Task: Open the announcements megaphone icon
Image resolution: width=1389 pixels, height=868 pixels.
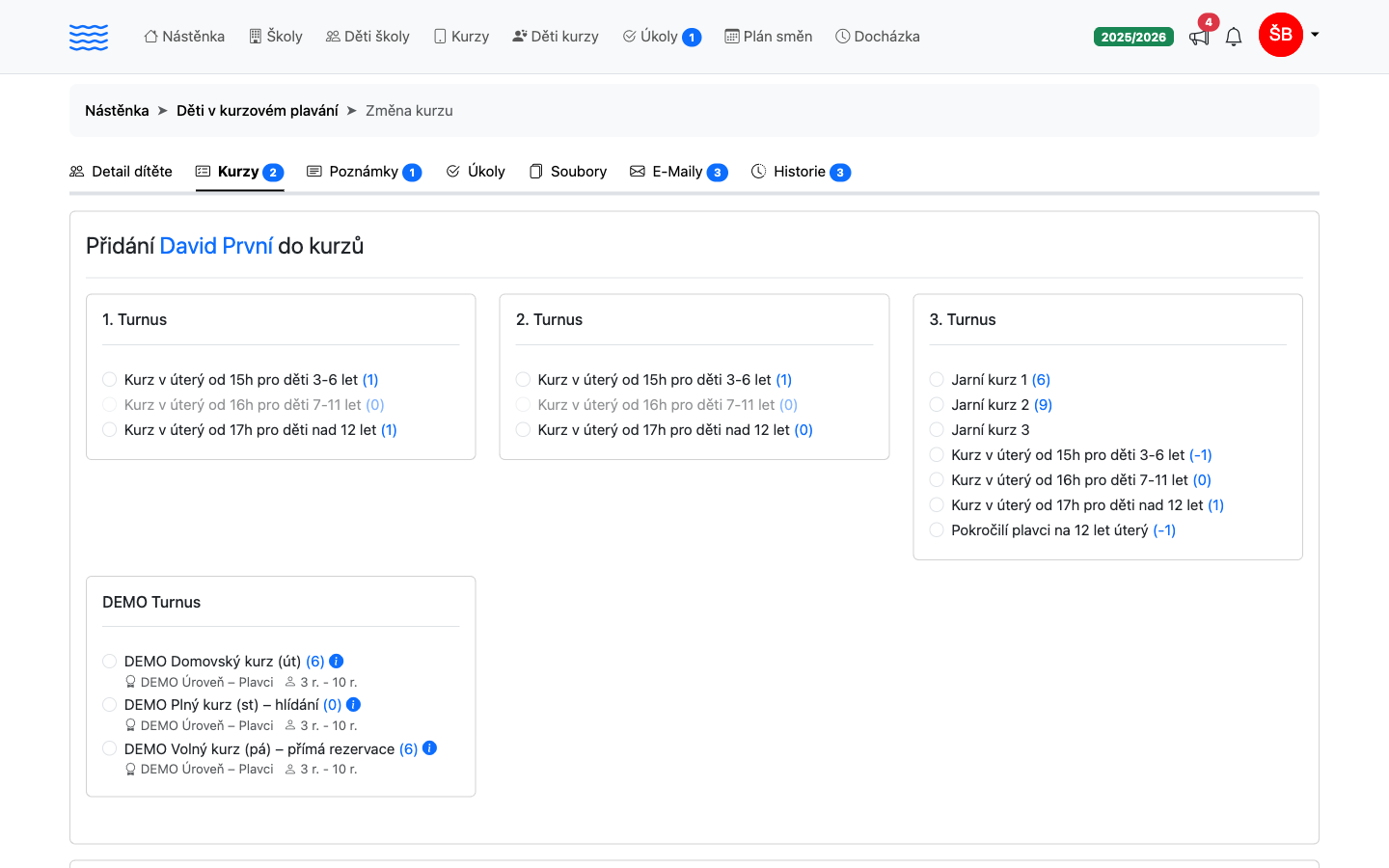Action: click(1199, 38)
